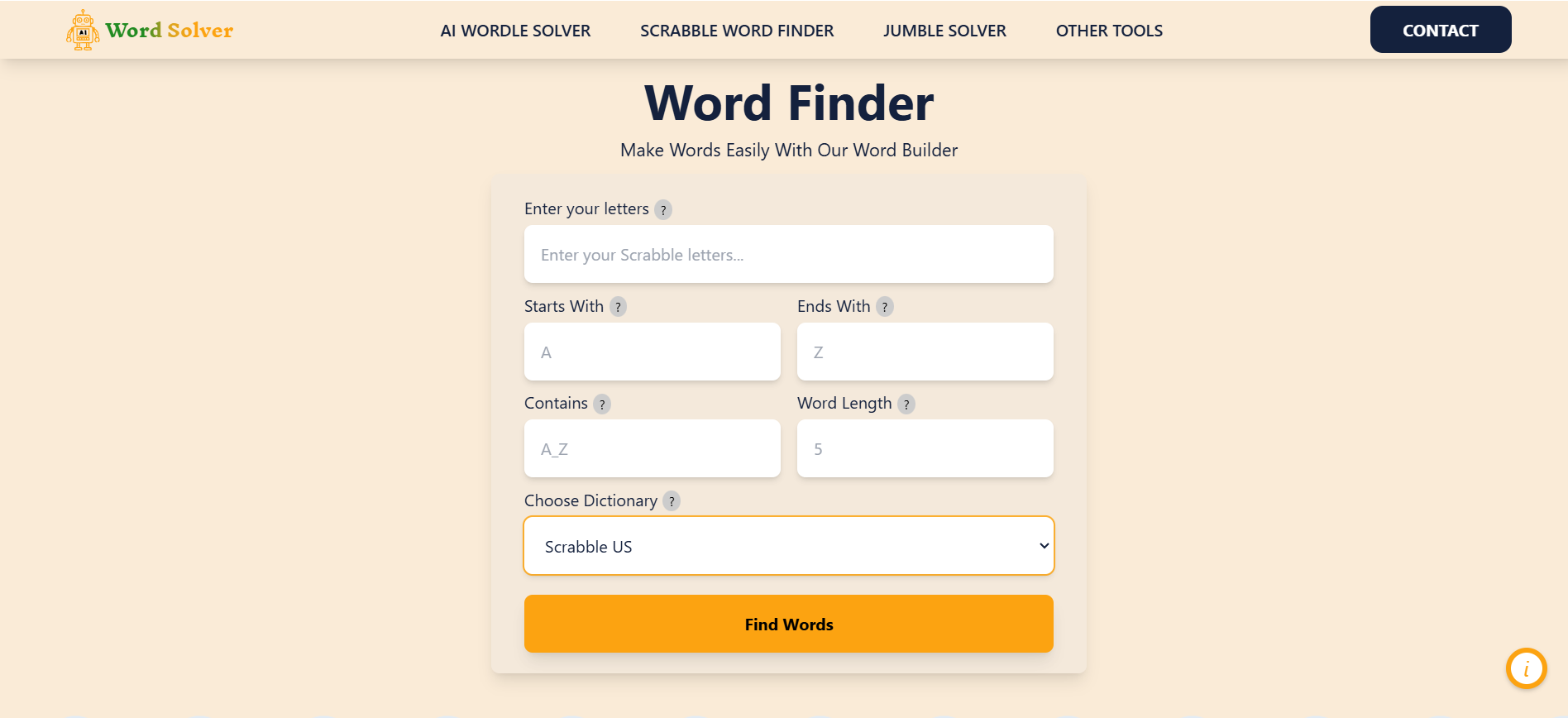
Task: Click the Find Words button
Action: [x=789, y=624]
